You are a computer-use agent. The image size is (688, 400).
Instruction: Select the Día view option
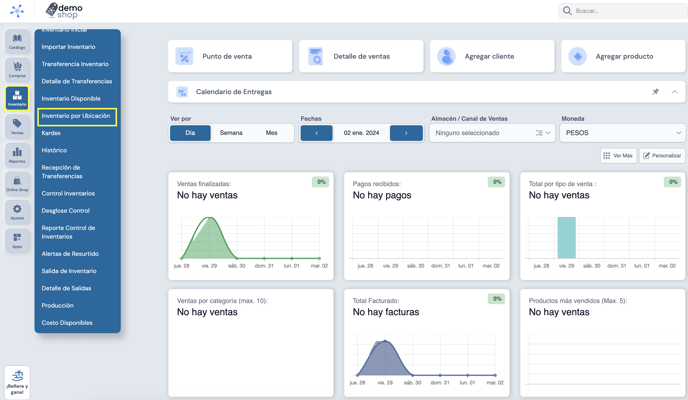[x=190, y=133]
